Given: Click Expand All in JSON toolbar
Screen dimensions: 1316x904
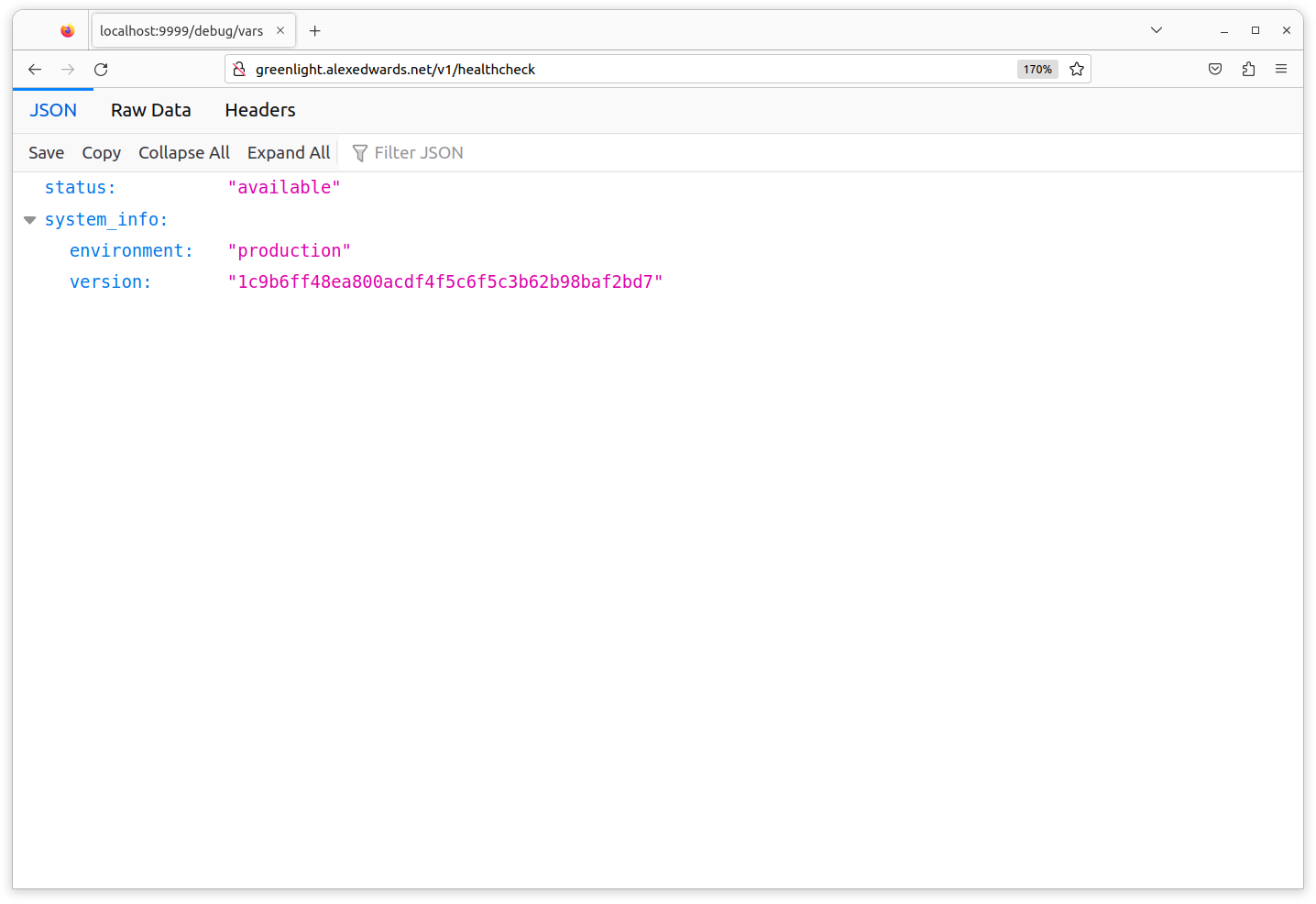Looking at the screenshot, I should tap(289, 153).
